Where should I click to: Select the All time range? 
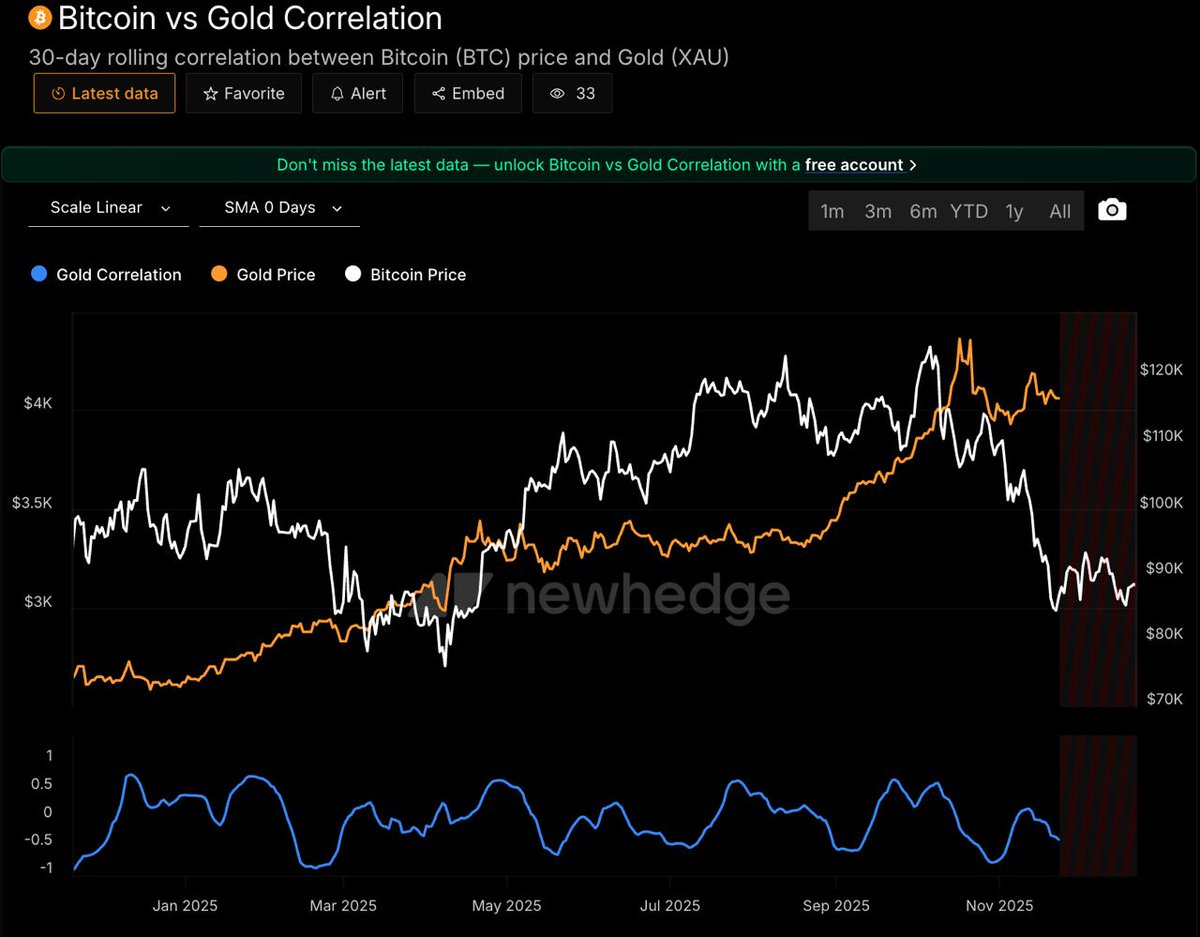point(1060,211)
